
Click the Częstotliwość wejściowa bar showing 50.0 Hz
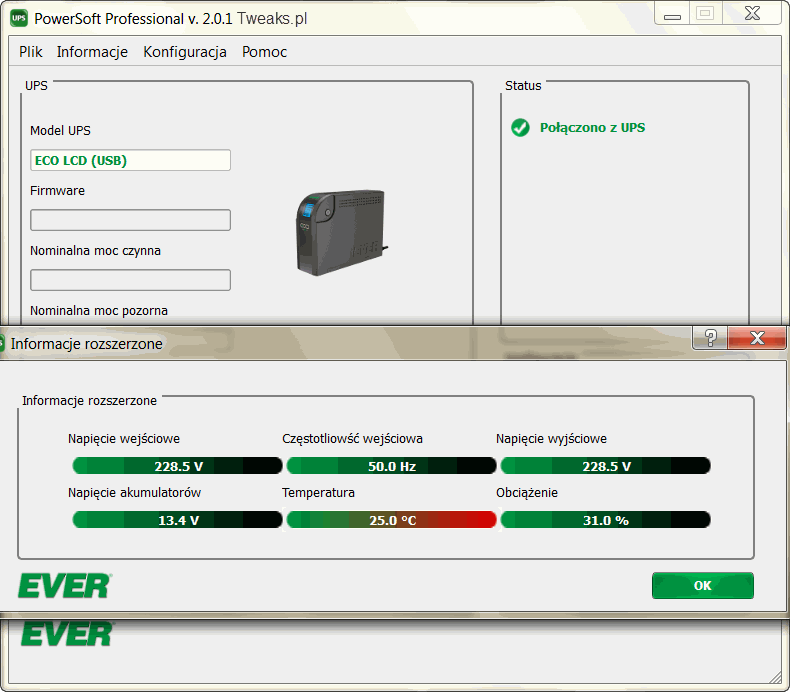pos(391,466)
